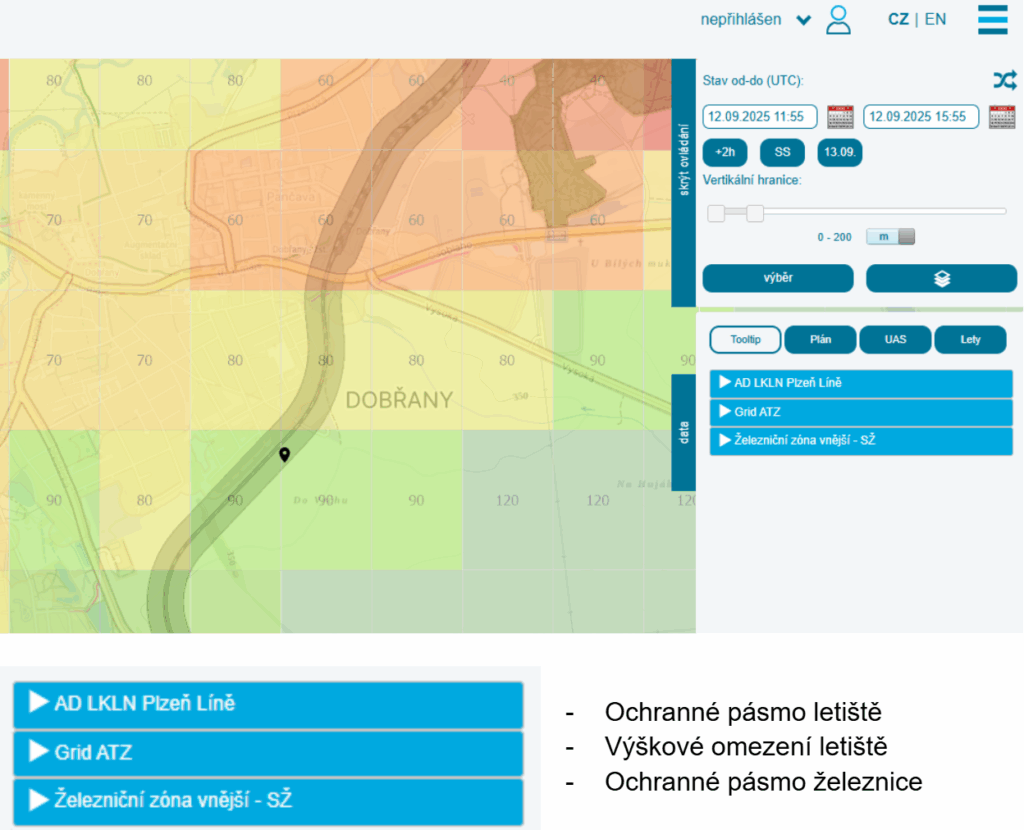
Task: Open the hamburger main menu
Action: (992, 20)
